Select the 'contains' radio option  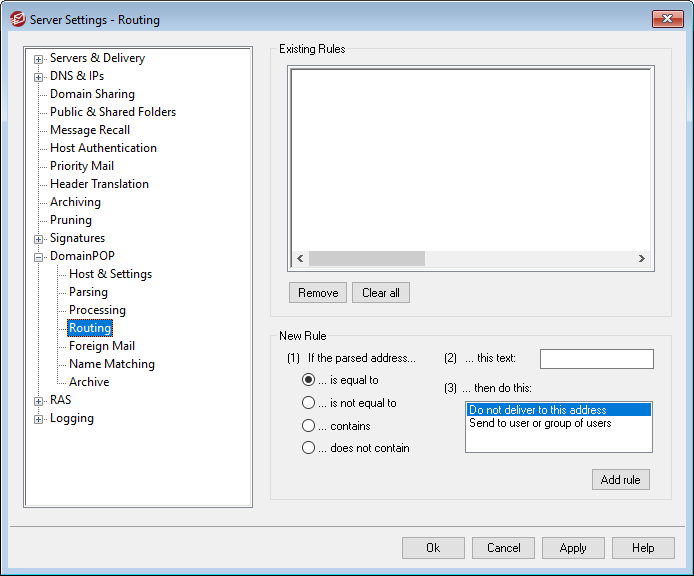[x=309, y=426]
